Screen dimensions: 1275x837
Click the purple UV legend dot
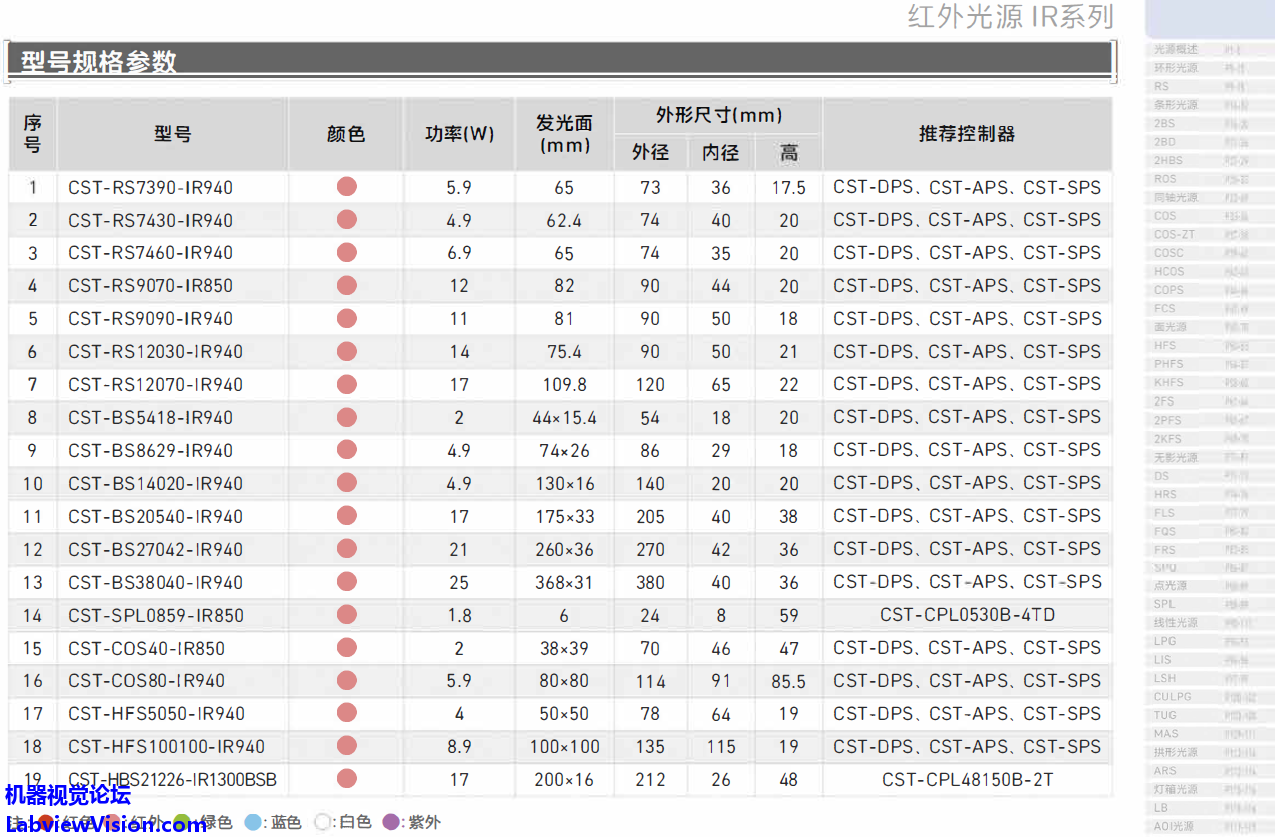coord(391,822)
